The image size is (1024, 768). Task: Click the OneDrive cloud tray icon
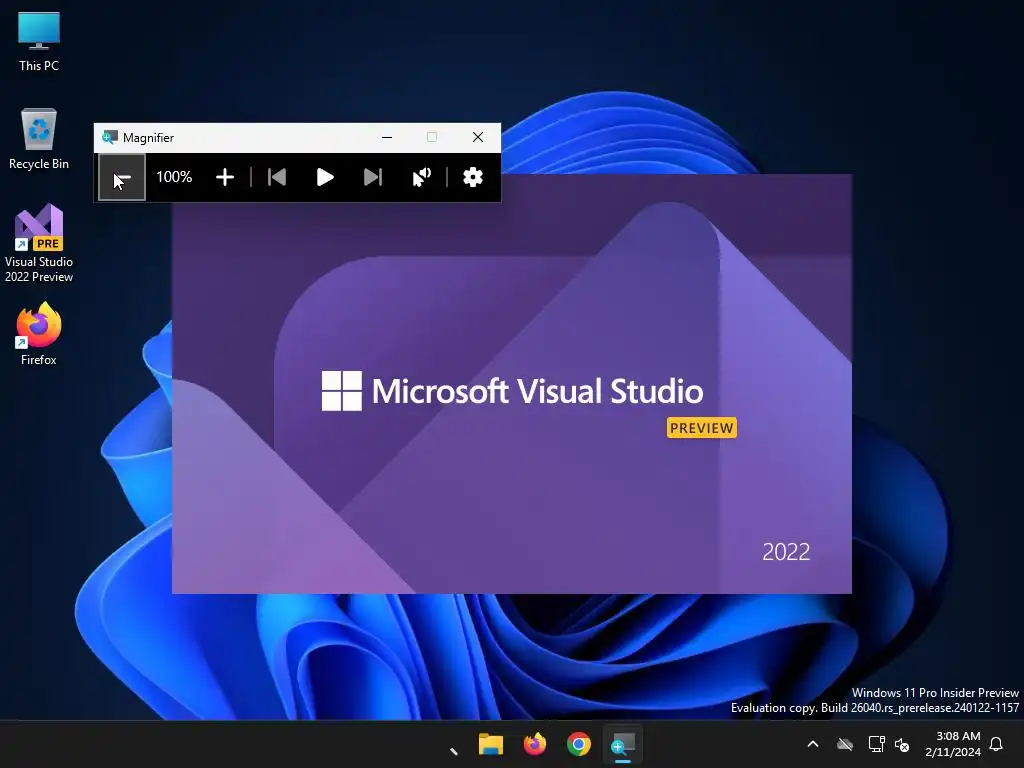845,744
